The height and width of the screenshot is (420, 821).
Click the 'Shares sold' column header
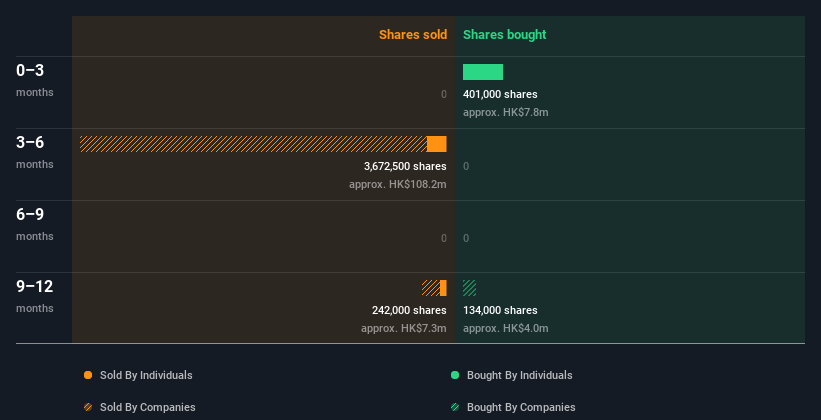click(x=413, y=35)
